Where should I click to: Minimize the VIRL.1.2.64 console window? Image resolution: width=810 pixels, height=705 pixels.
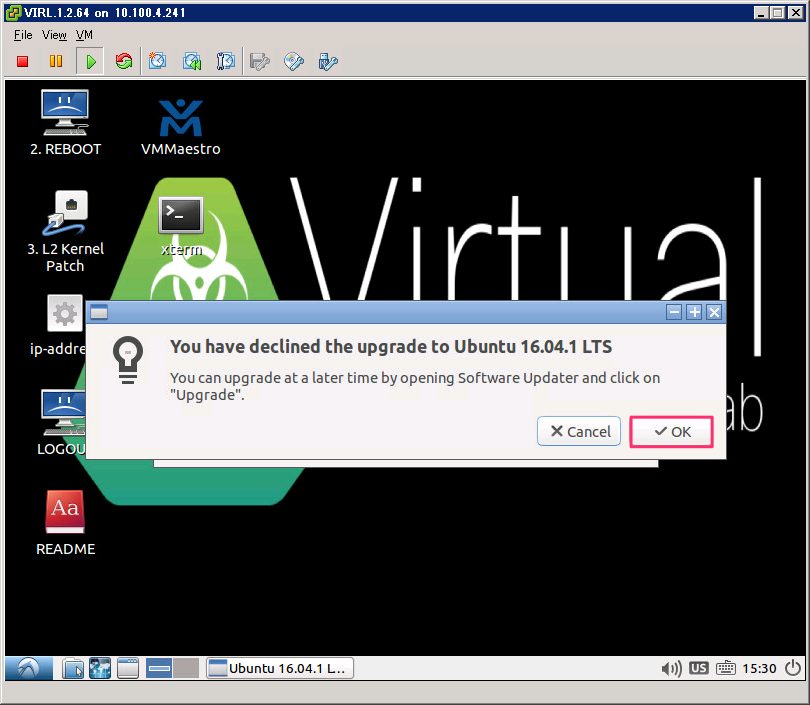coord(760,13)
